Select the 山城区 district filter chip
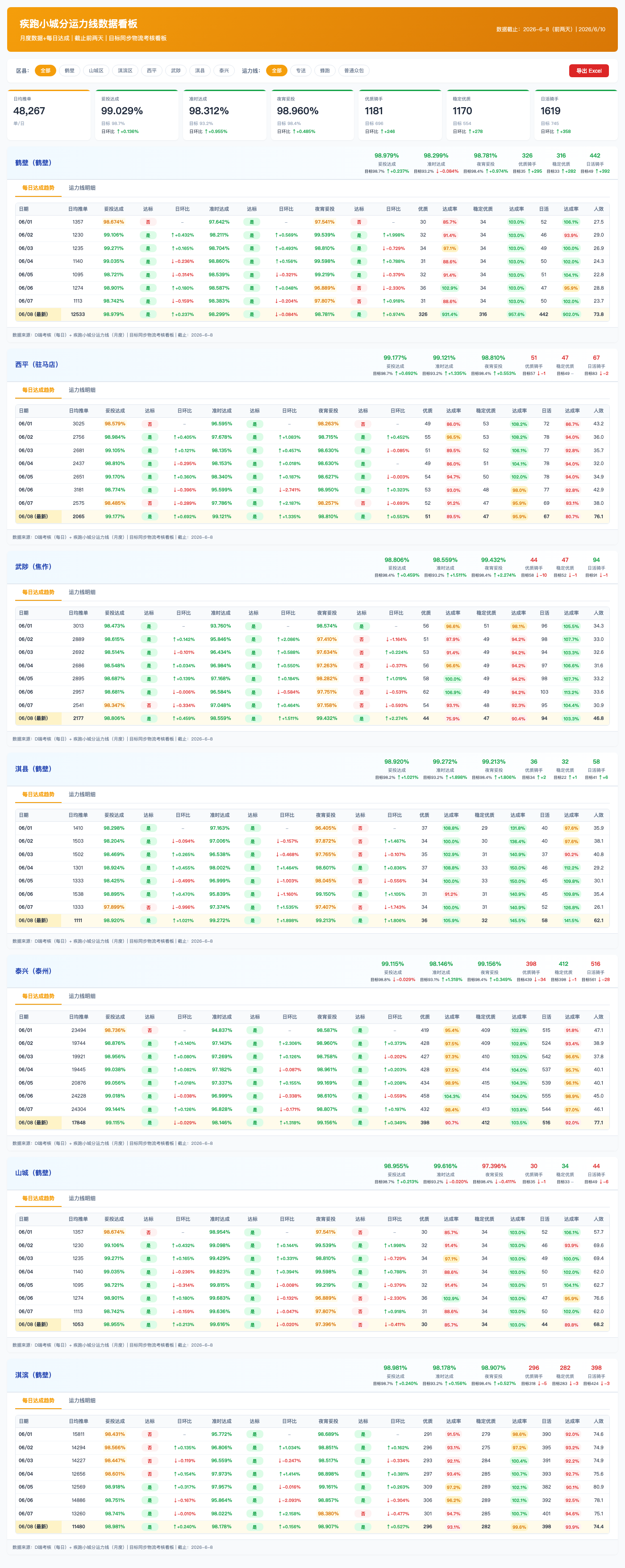The image size is (625, 1568). [96, 71]
